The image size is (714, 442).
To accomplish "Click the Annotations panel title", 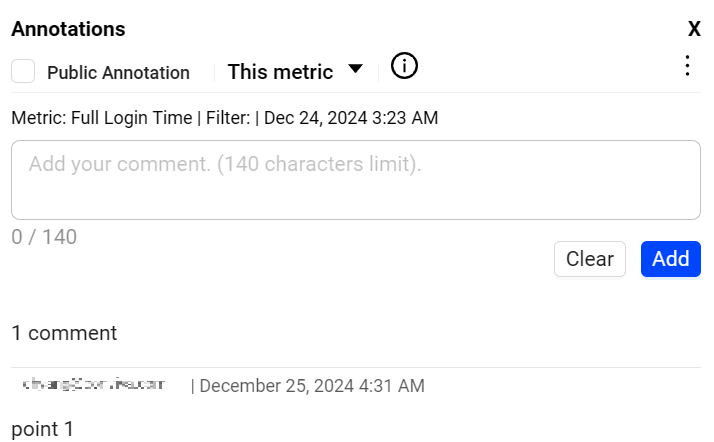I will point(68,29).
